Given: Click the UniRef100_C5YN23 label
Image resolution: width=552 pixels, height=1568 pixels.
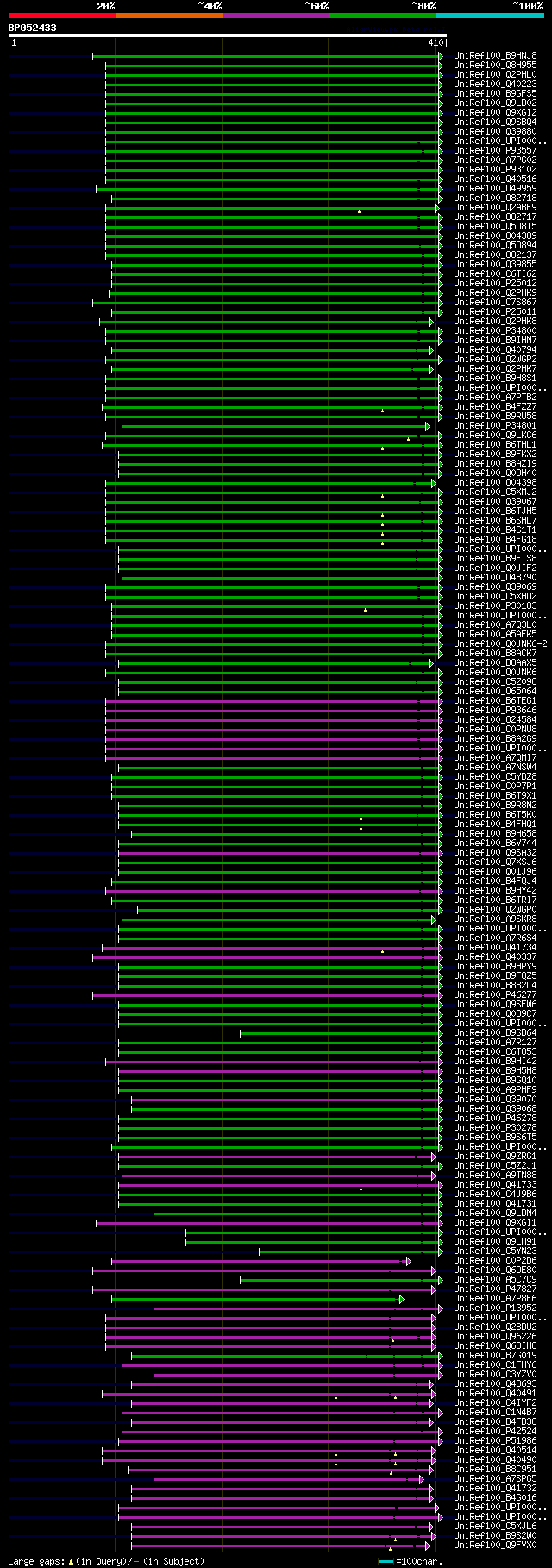Looking at the screenshot, I should click(x=495, y=1251).
